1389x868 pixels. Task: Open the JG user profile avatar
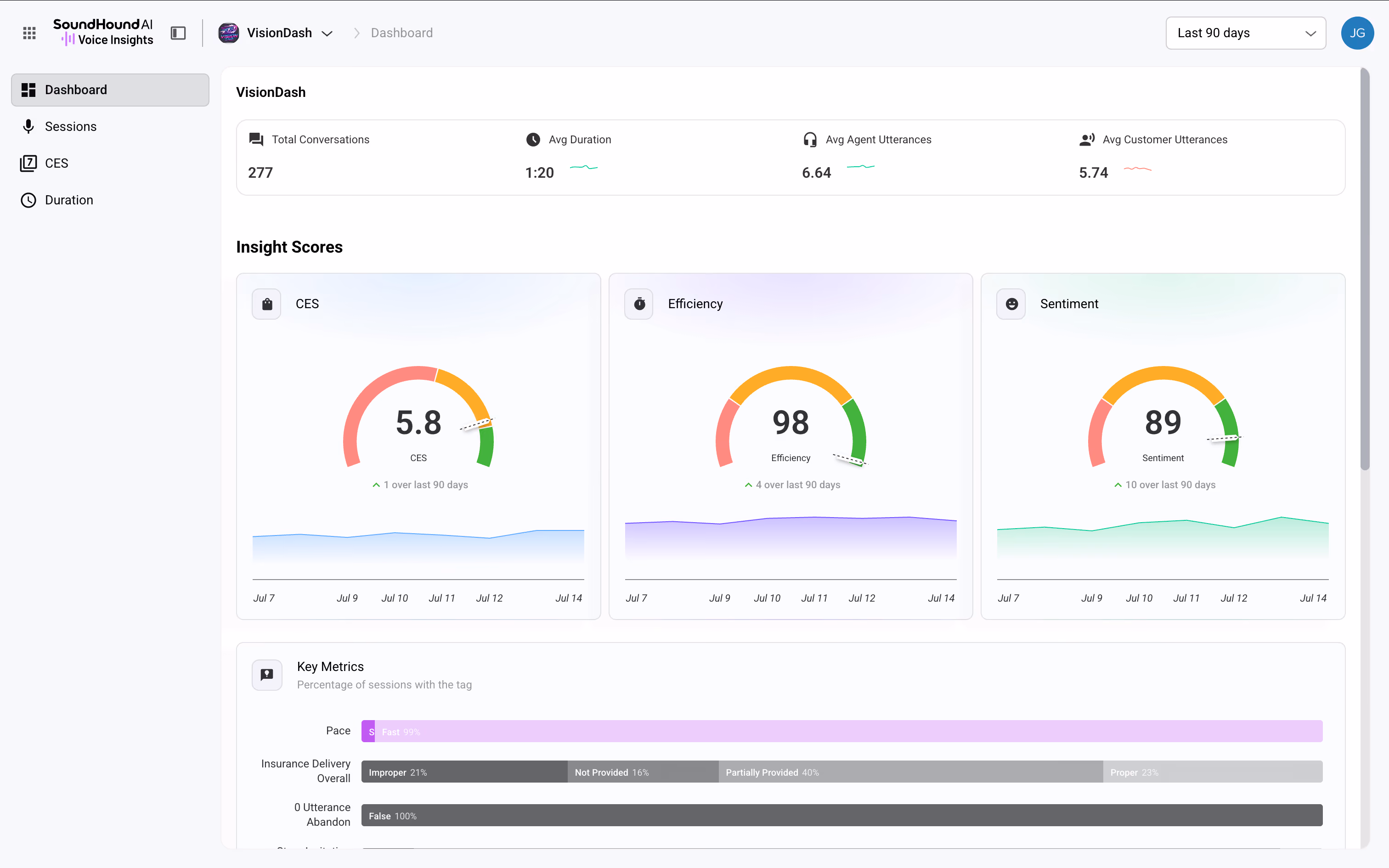click(x=1357, y=33)
